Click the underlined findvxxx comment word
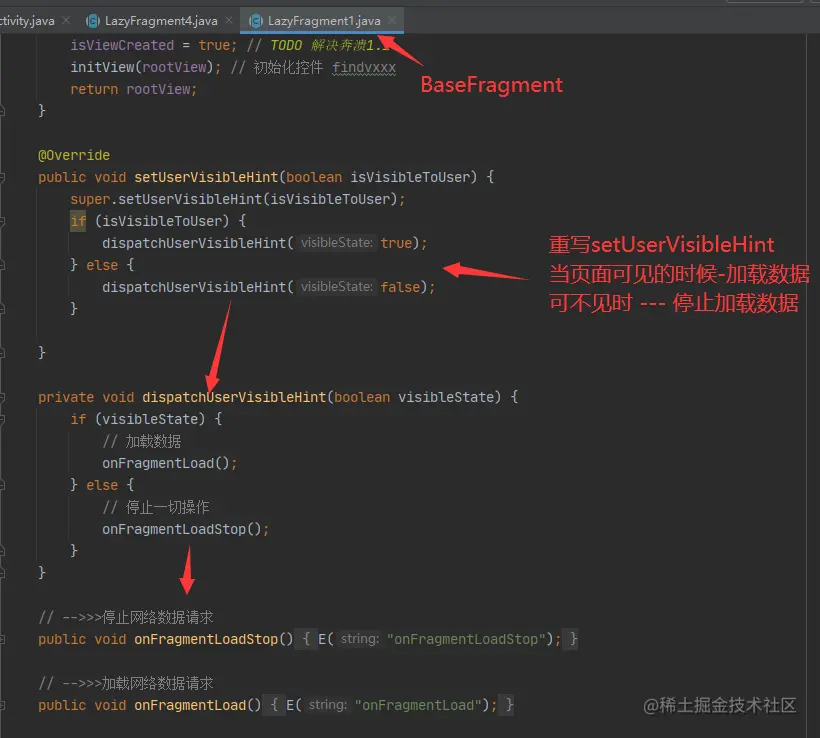 coord(364,67)
